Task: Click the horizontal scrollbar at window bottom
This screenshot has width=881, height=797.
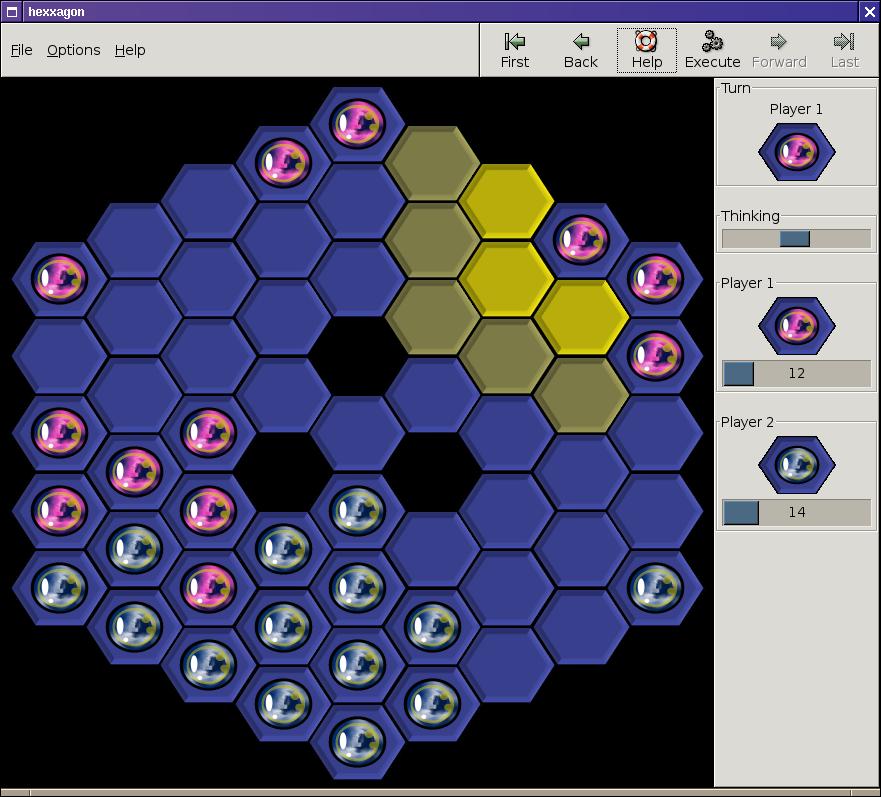Action: point(440,793)
